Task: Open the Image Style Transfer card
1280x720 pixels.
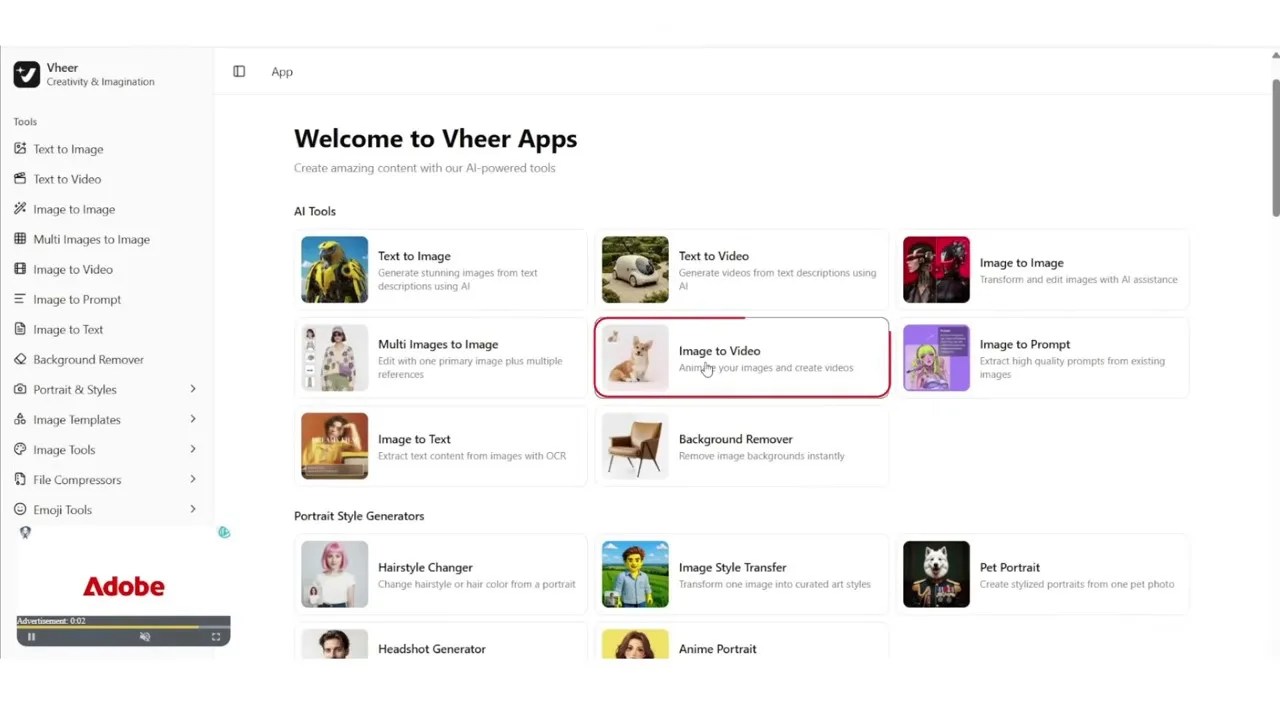Action: coord(742,574)
